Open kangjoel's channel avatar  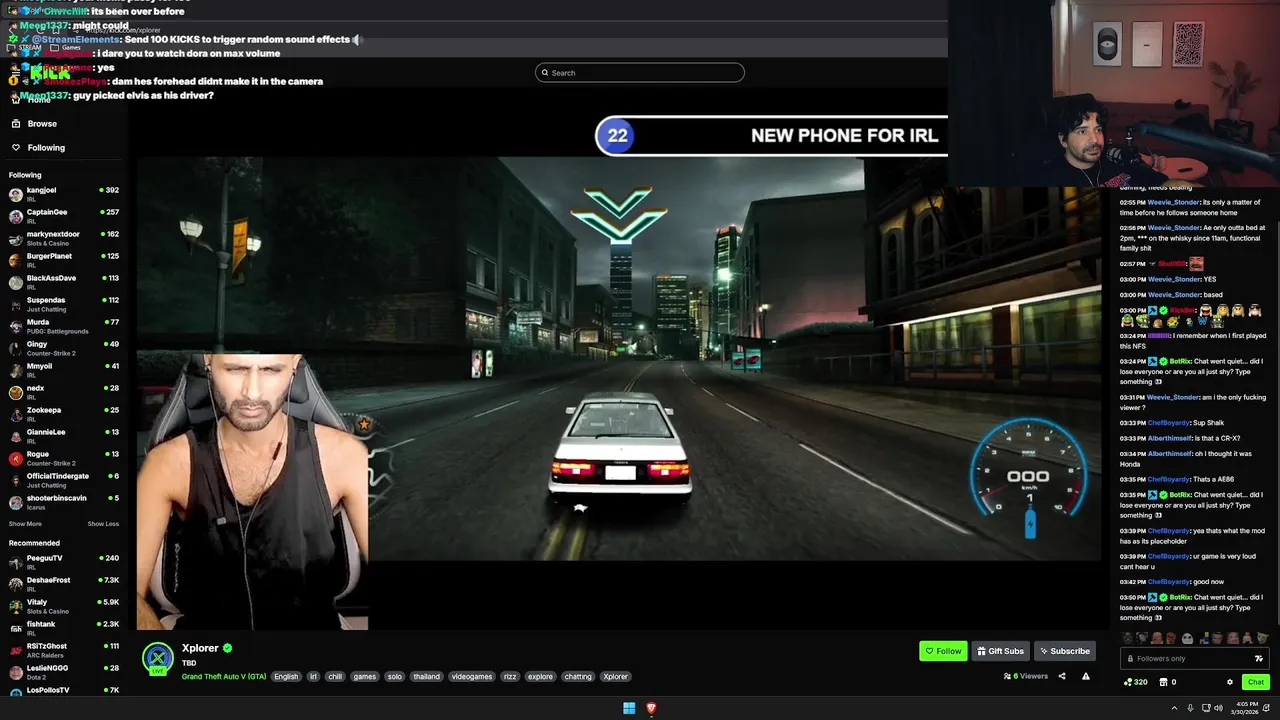[16, 194]
